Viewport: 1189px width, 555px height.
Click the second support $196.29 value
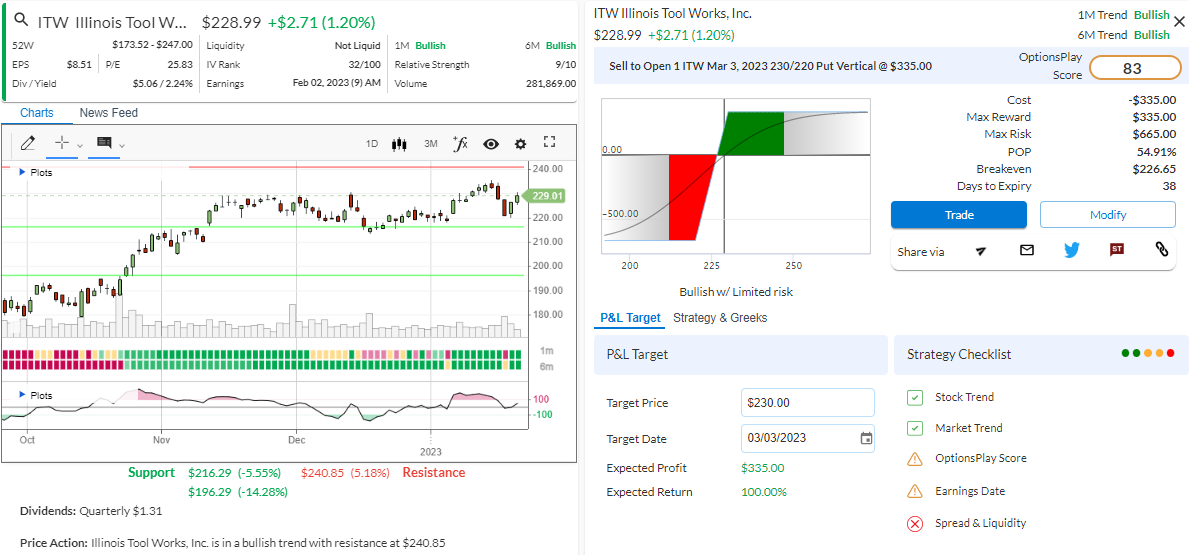coord(209,492)
